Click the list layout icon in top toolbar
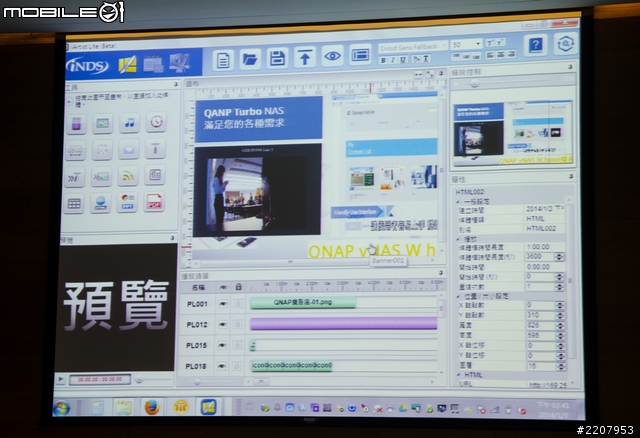This screenshot has width=640, height=438. click(360, 55)
